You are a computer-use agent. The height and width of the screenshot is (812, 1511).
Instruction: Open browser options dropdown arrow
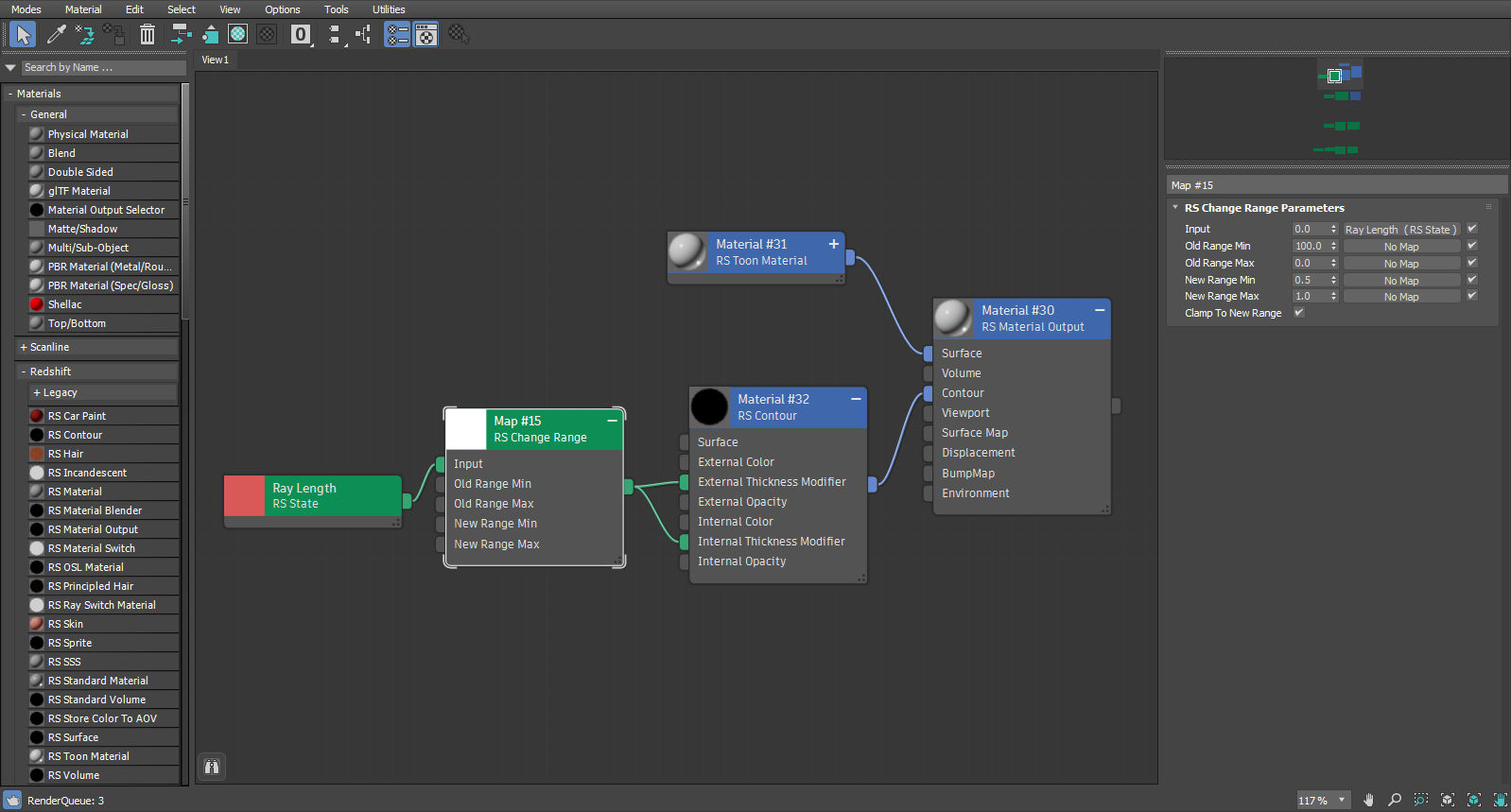tap(10, 67)
